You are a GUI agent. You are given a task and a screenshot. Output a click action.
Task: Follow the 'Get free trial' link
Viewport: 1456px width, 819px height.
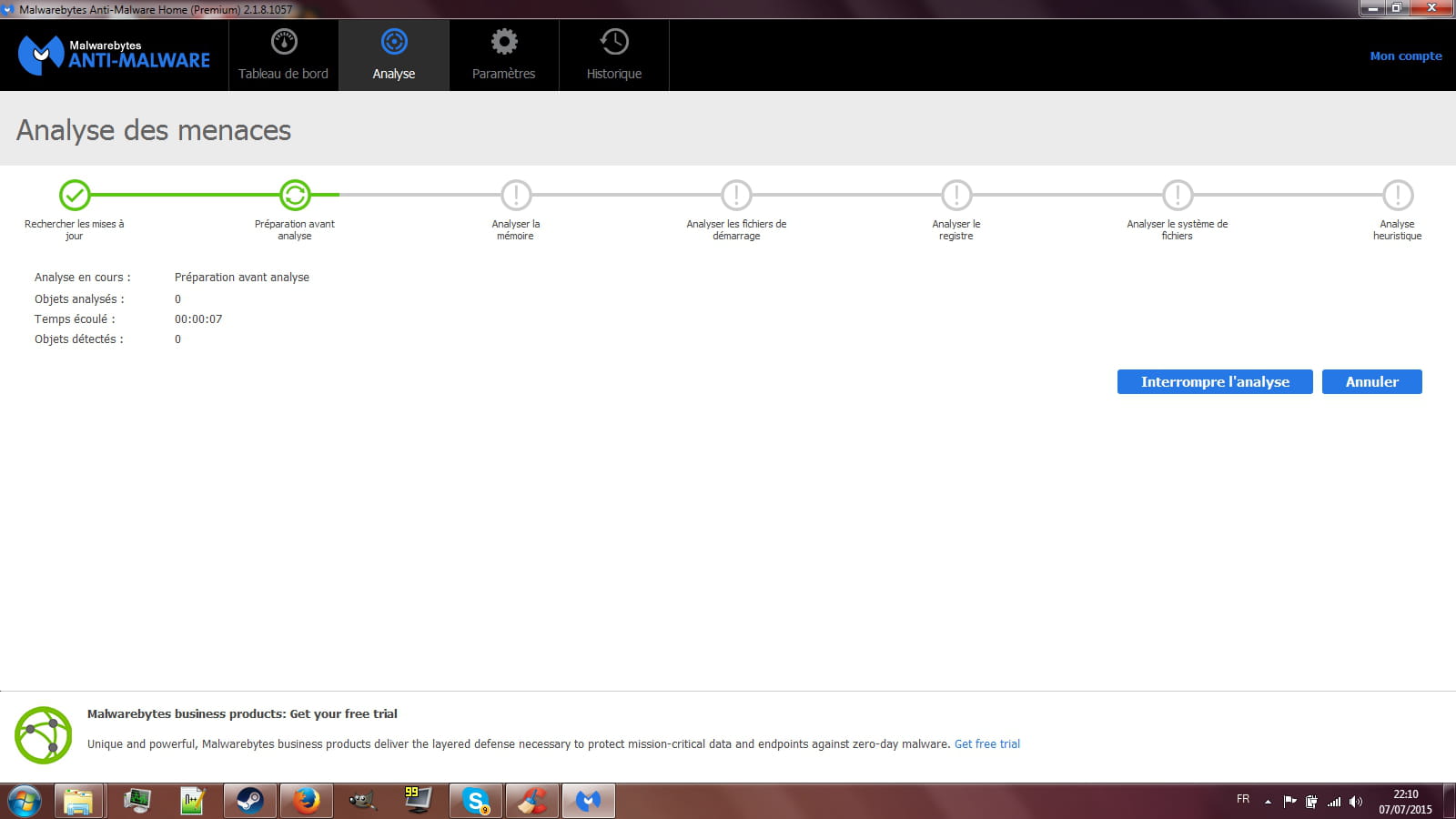(x=986, y=744)
